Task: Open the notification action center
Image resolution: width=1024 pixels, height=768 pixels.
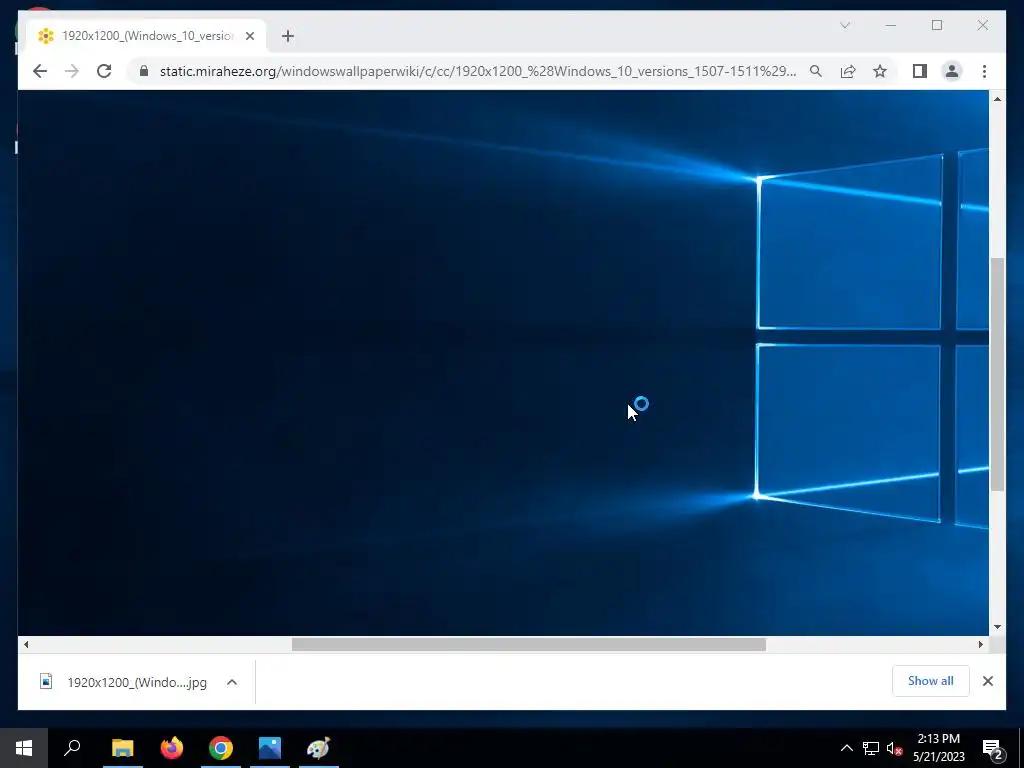Action: 993,748
